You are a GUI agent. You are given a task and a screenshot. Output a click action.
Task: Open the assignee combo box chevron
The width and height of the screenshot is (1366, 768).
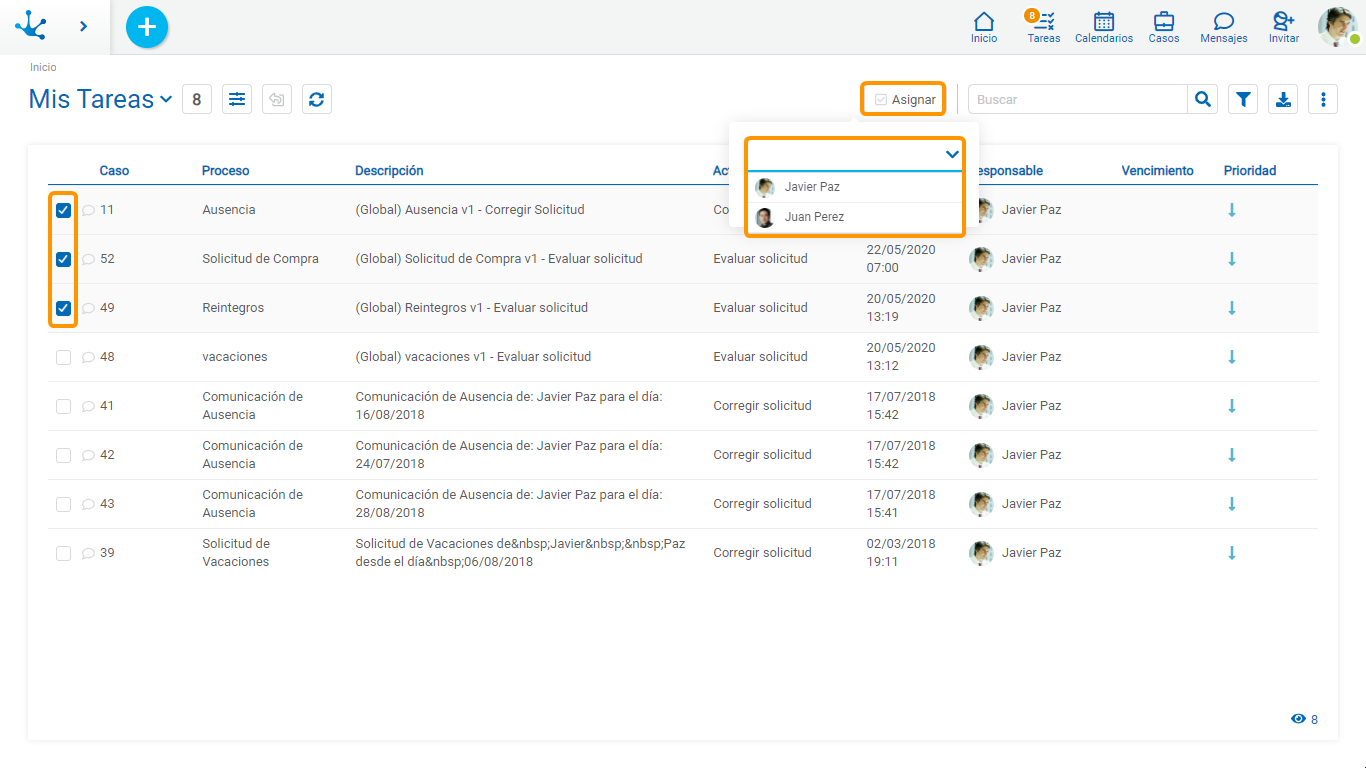click(952, 154)
